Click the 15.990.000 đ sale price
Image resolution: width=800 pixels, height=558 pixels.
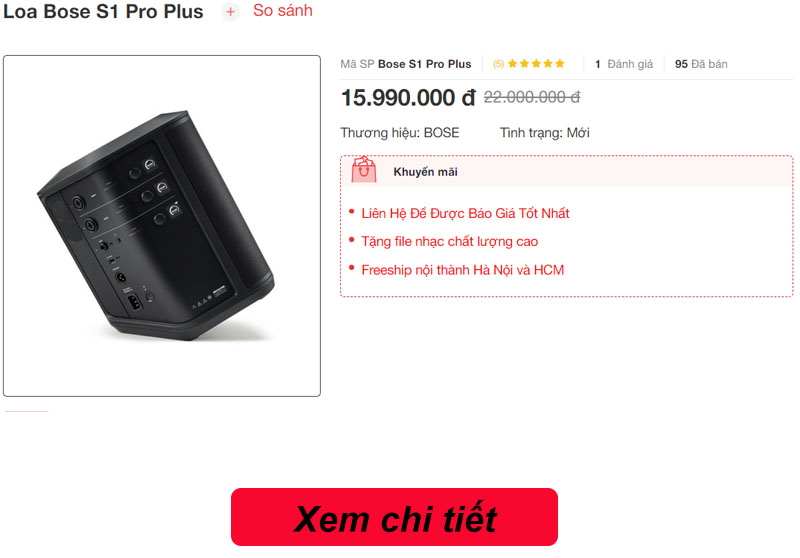point(408,97)
